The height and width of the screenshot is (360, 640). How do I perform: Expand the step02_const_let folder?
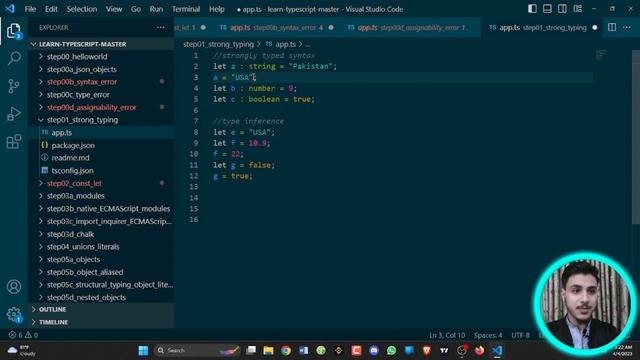click(x=101, y=183)
